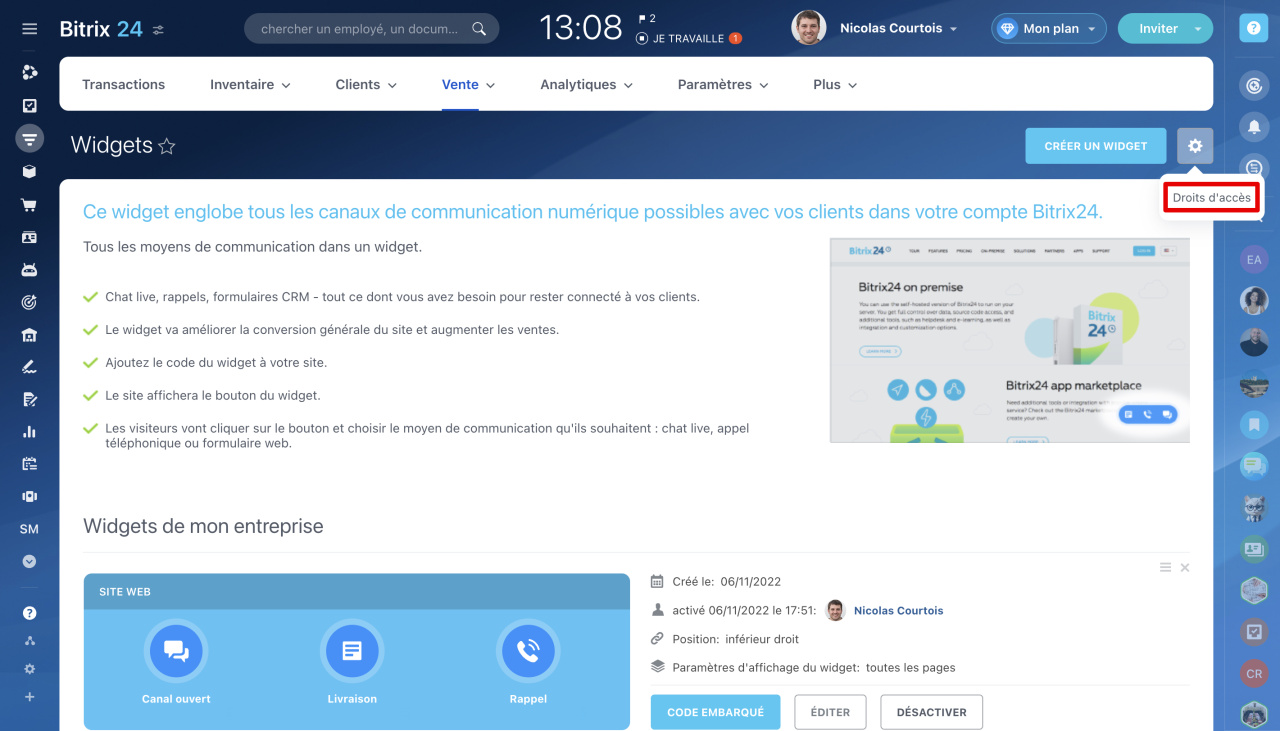
Task: Open Nicolas Courtois link in widget details
Action: pyautogui.click(x=898, y=610)
